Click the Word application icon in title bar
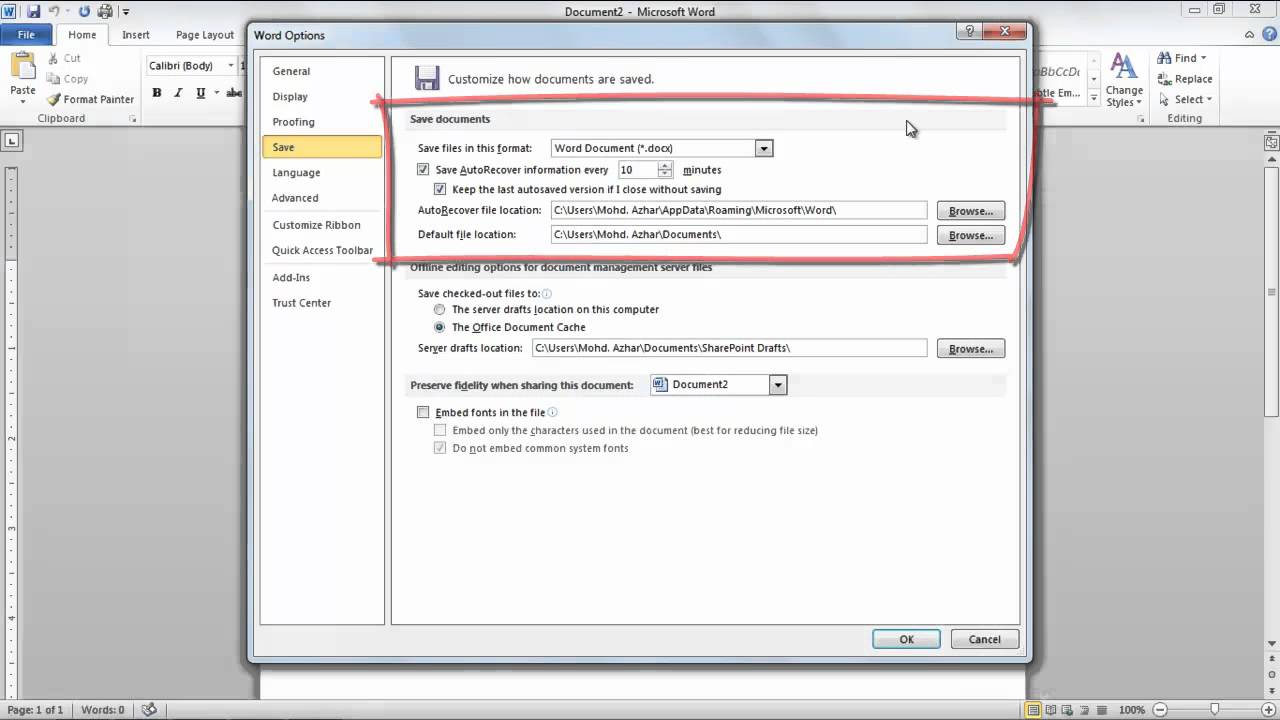The height and width of the screenshot is (720, 1280). point(11,12)
